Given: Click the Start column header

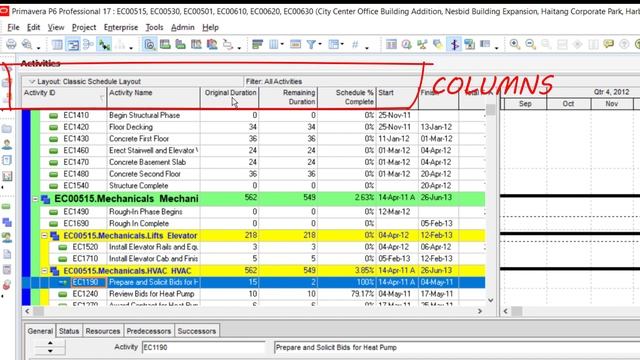Looking at the screenshot, I should [x=397, y=97].
